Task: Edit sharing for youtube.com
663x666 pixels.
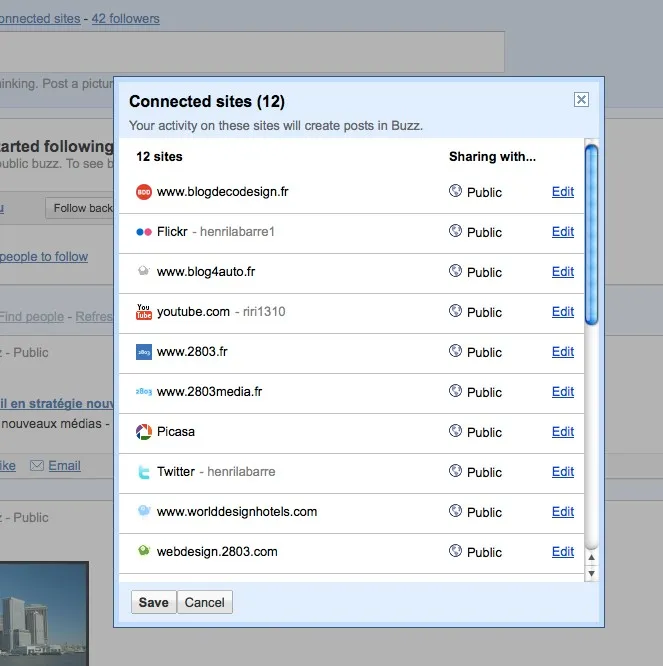Action: [563, 312]
